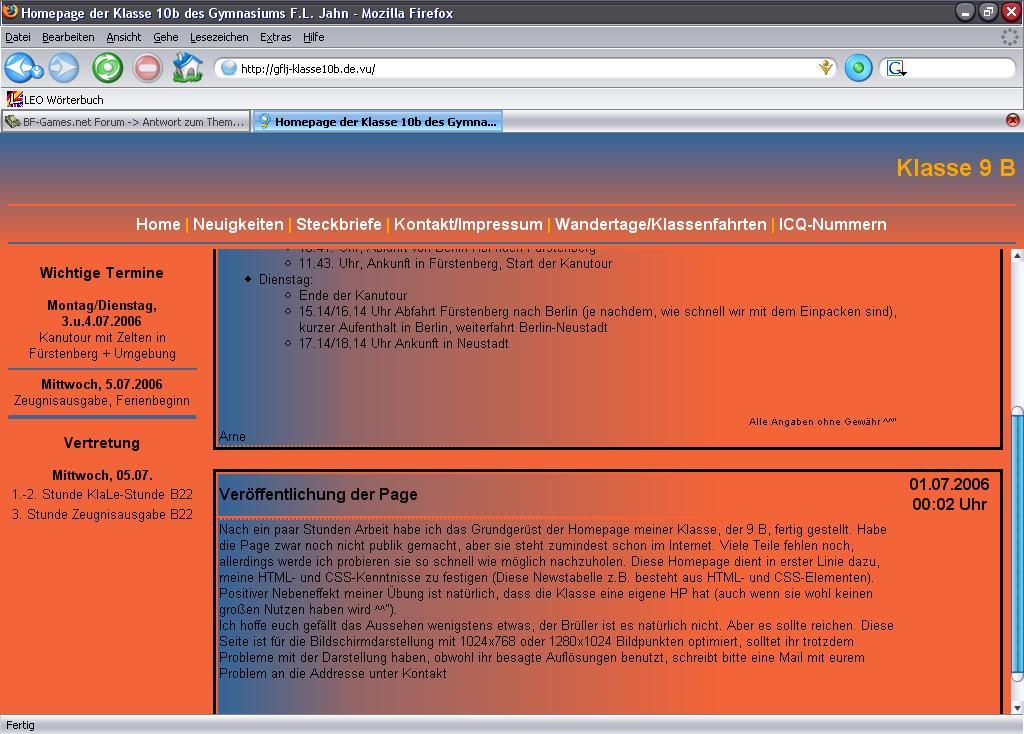1024x734 pixels.
Task: Click the address bar URL field
Action: click(526, 68)
